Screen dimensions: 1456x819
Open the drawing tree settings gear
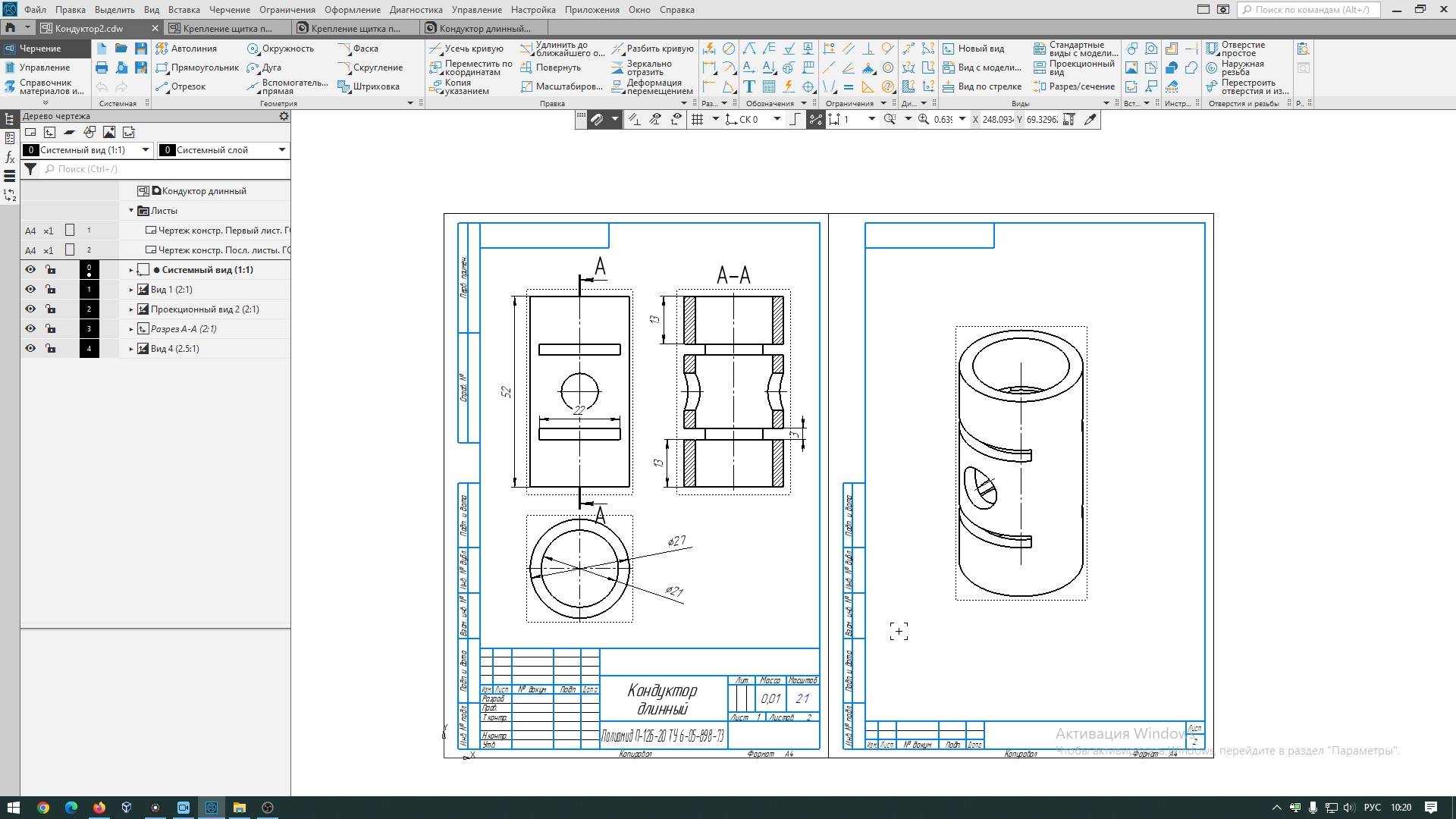(284, 116)
